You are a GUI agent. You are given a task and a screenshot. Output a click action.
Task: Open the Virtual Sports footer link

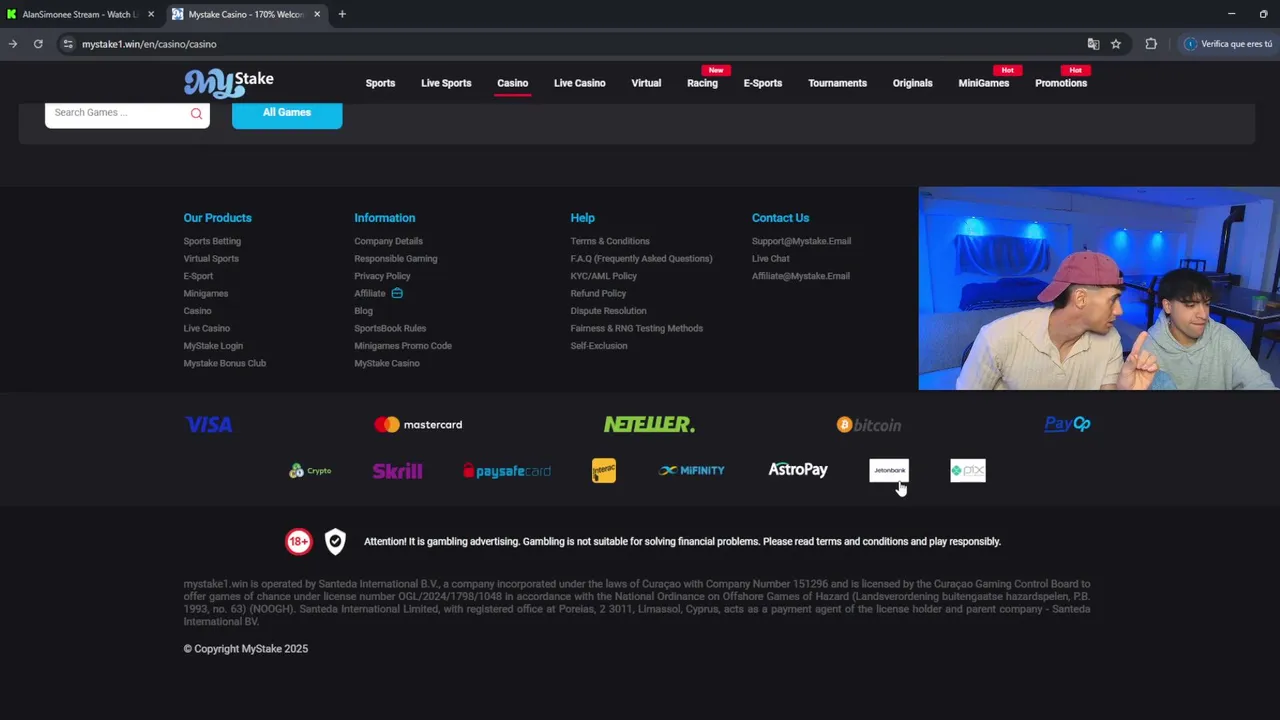211,259
